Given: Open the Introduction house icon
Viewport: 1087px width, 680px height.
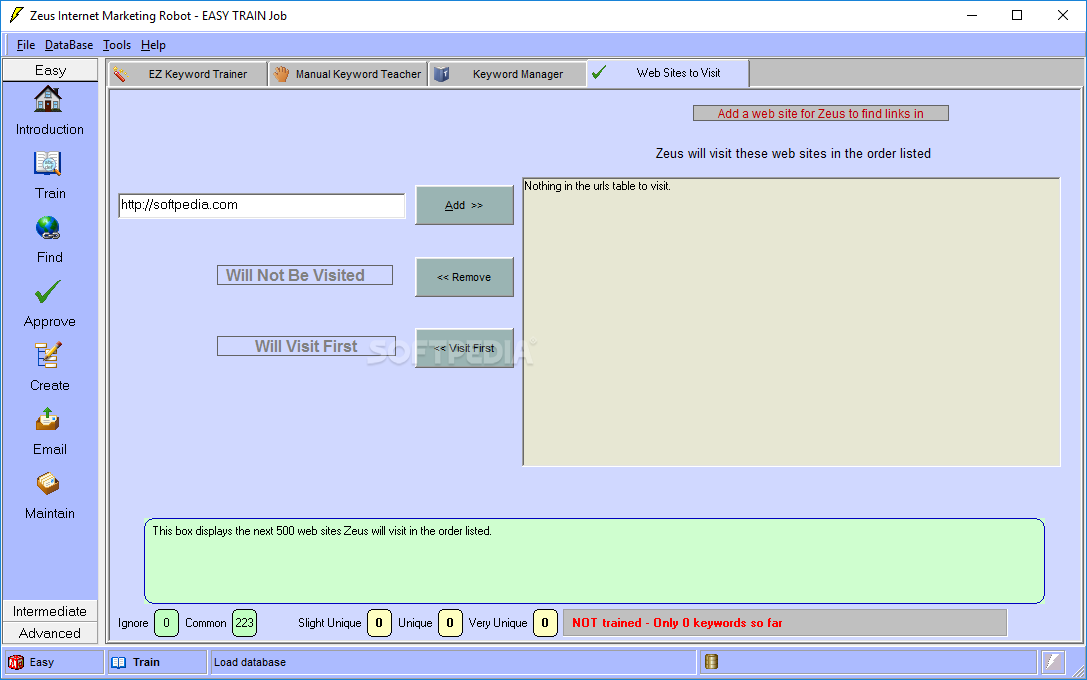Looking at the screenshot, I should click(x=48, y=99).
